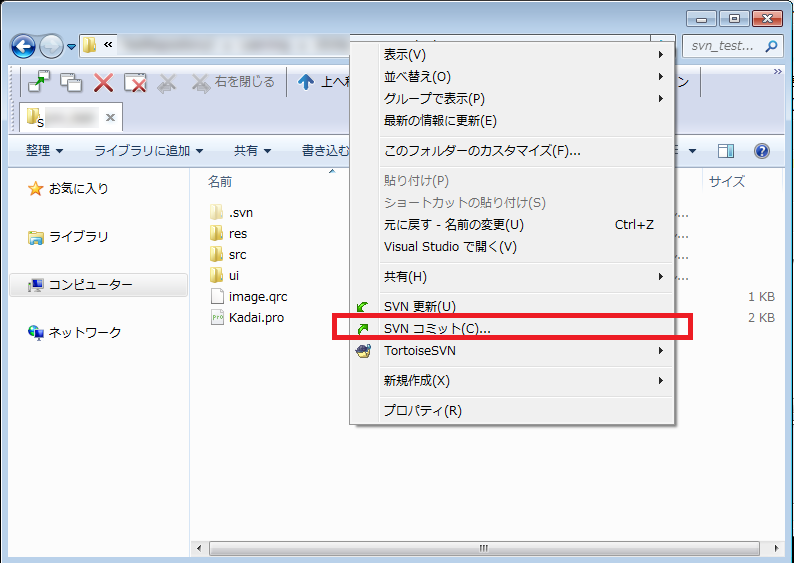Select the src folder
The height and width of the screenshot is (563, 794).
228,255
